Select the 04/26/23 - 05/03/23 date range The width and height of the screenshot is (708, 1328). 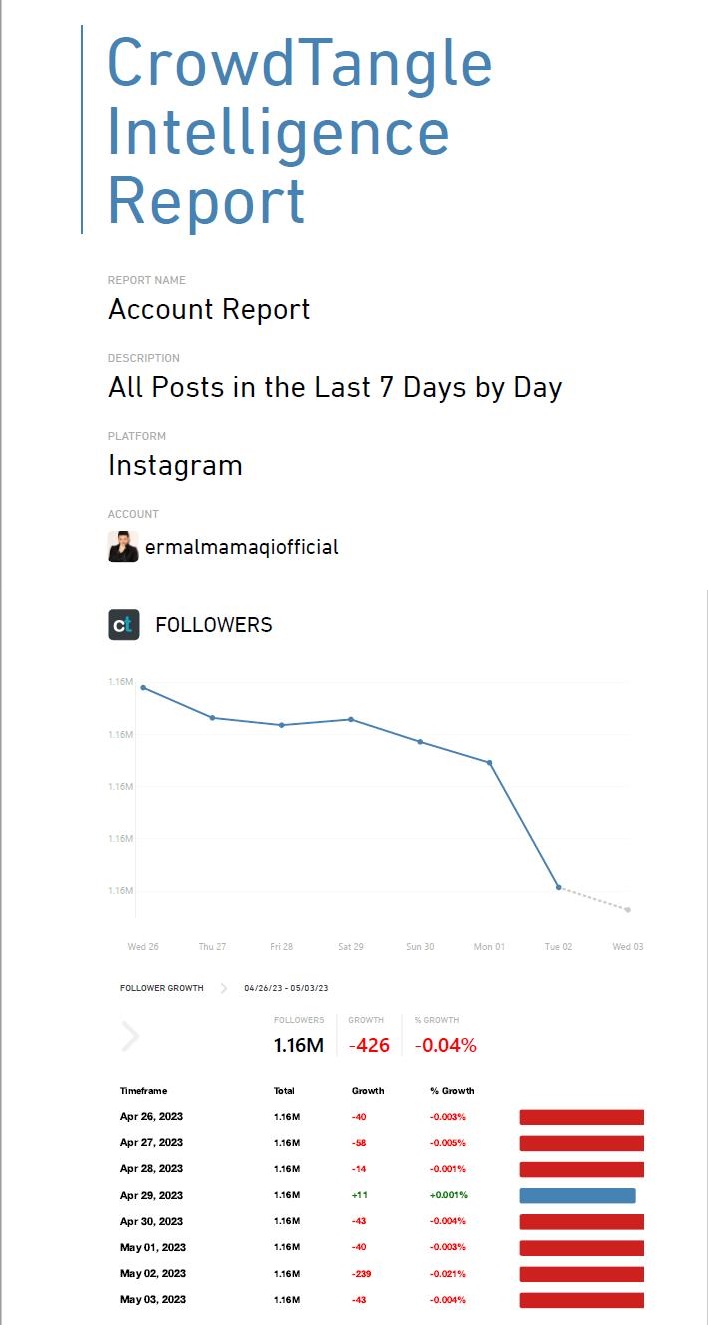[x=286, y=988]
